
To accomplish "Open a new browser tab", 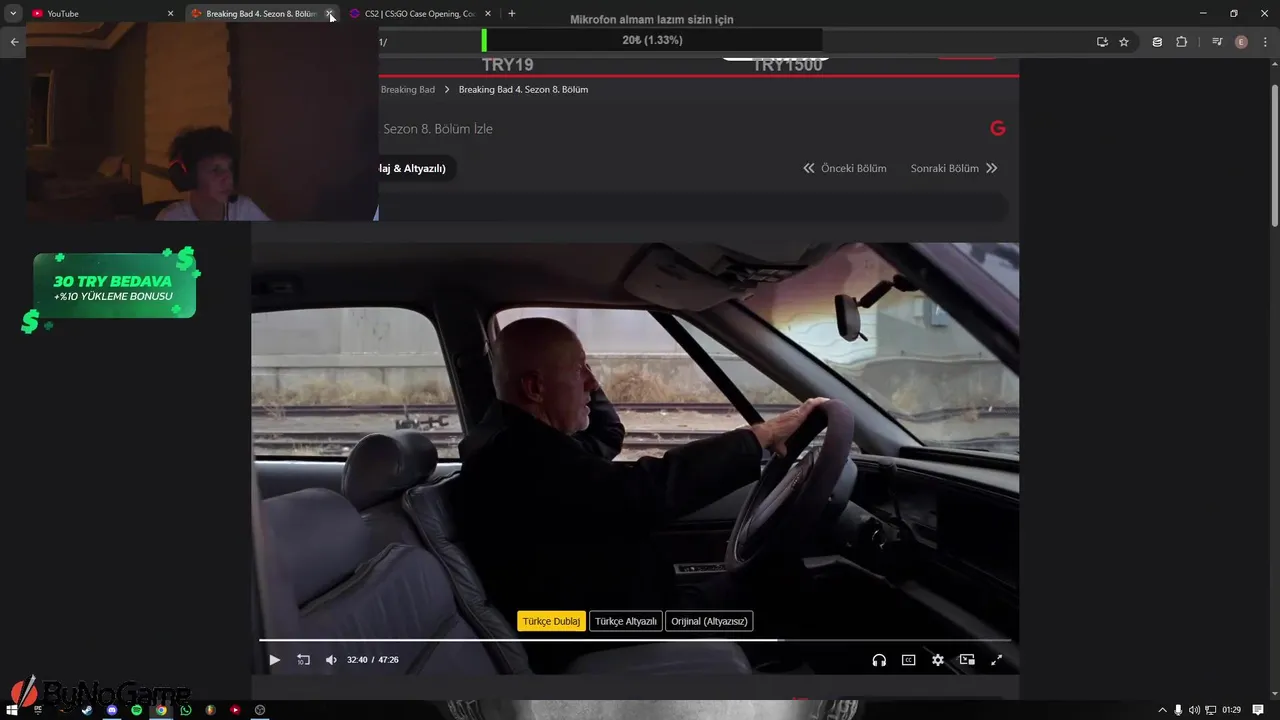I will coord(512,13).
